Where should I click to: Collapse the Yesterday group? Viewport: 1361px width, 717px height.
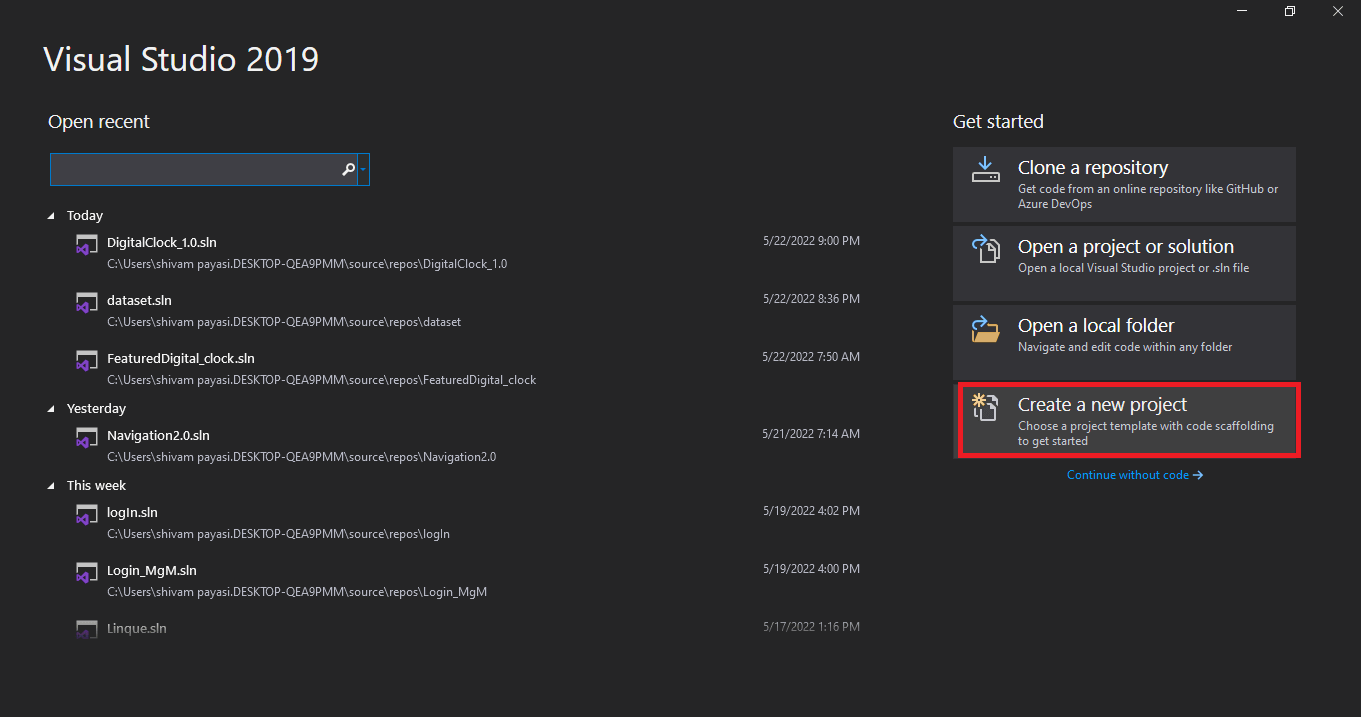click(x=52, y=409)
